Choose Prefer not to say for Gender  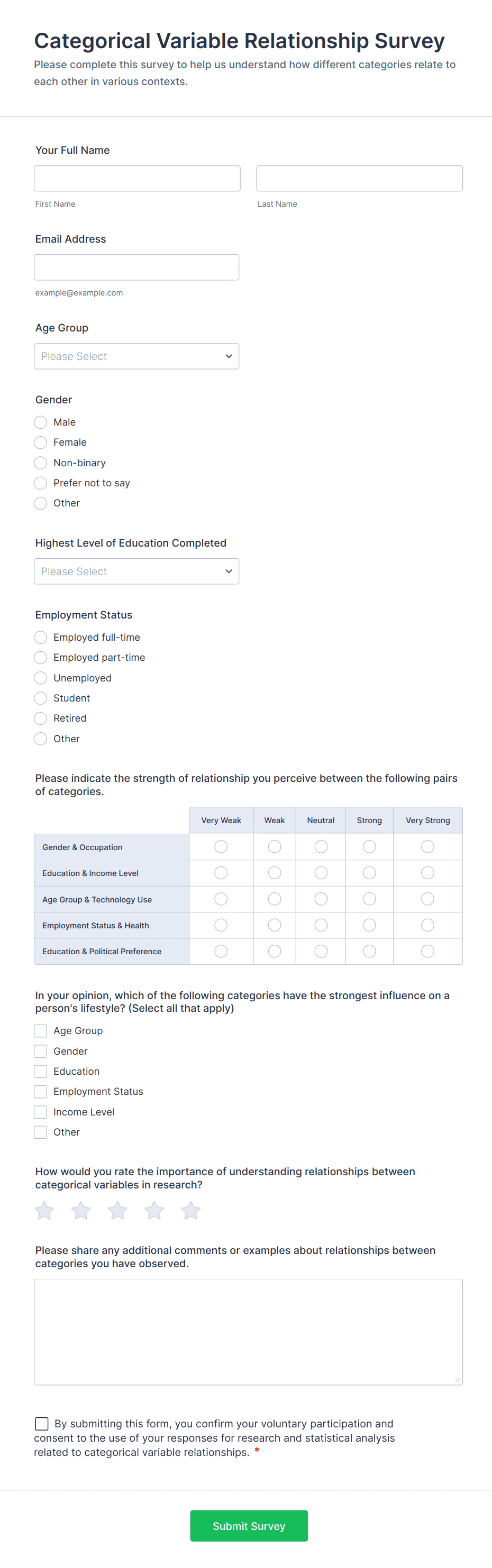click(x=40, y=483)
